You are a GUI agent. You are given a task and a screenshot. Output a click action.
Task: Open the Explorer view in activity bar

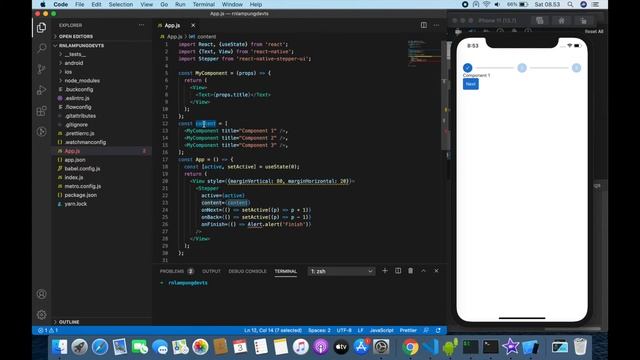tap(41, 27)
